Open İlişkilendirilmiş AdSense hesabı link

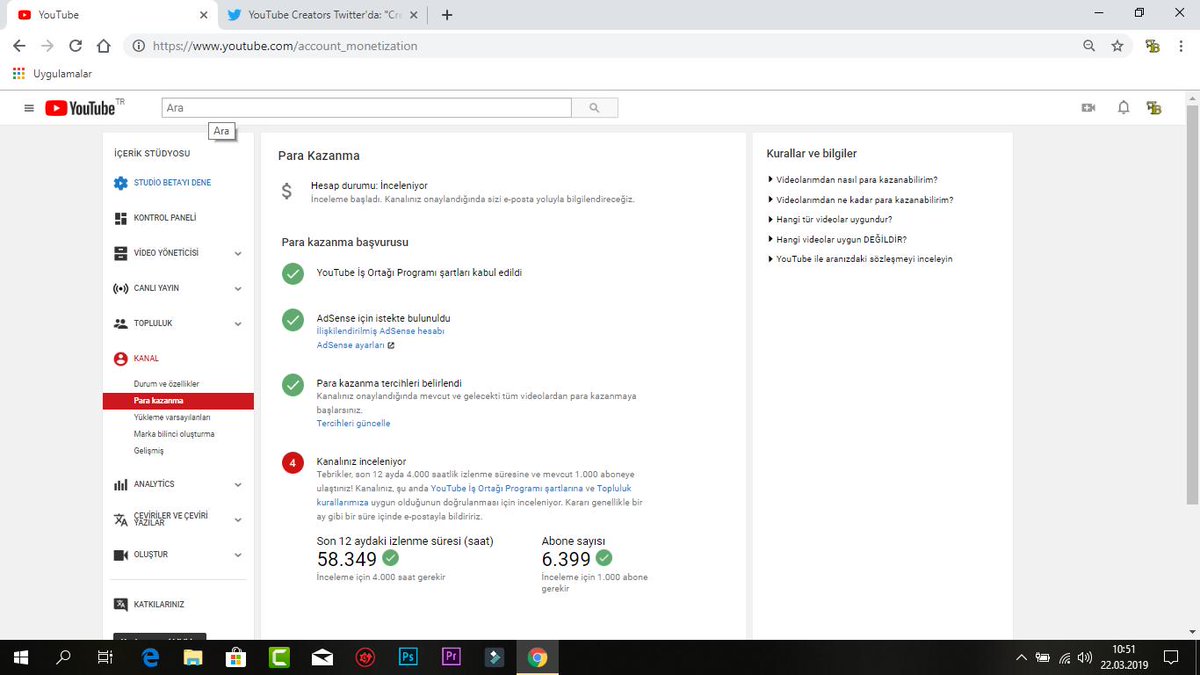(x=380, y=331)
